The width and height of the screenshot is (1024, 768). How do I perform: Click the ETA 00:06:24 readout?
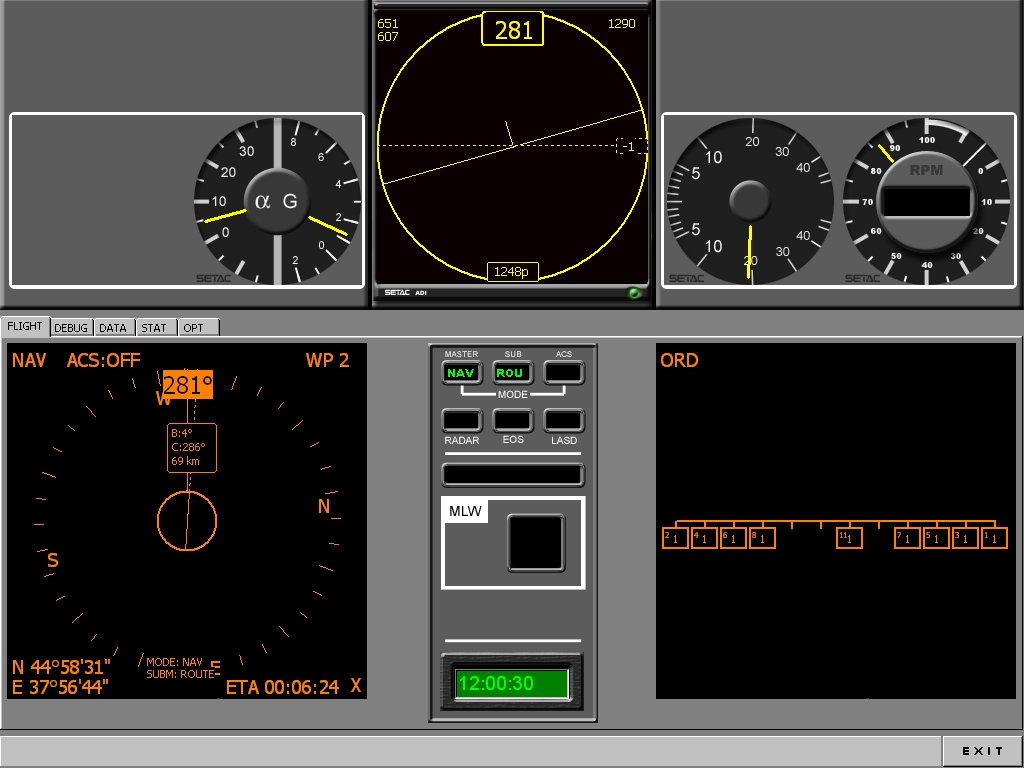(282, 687)
